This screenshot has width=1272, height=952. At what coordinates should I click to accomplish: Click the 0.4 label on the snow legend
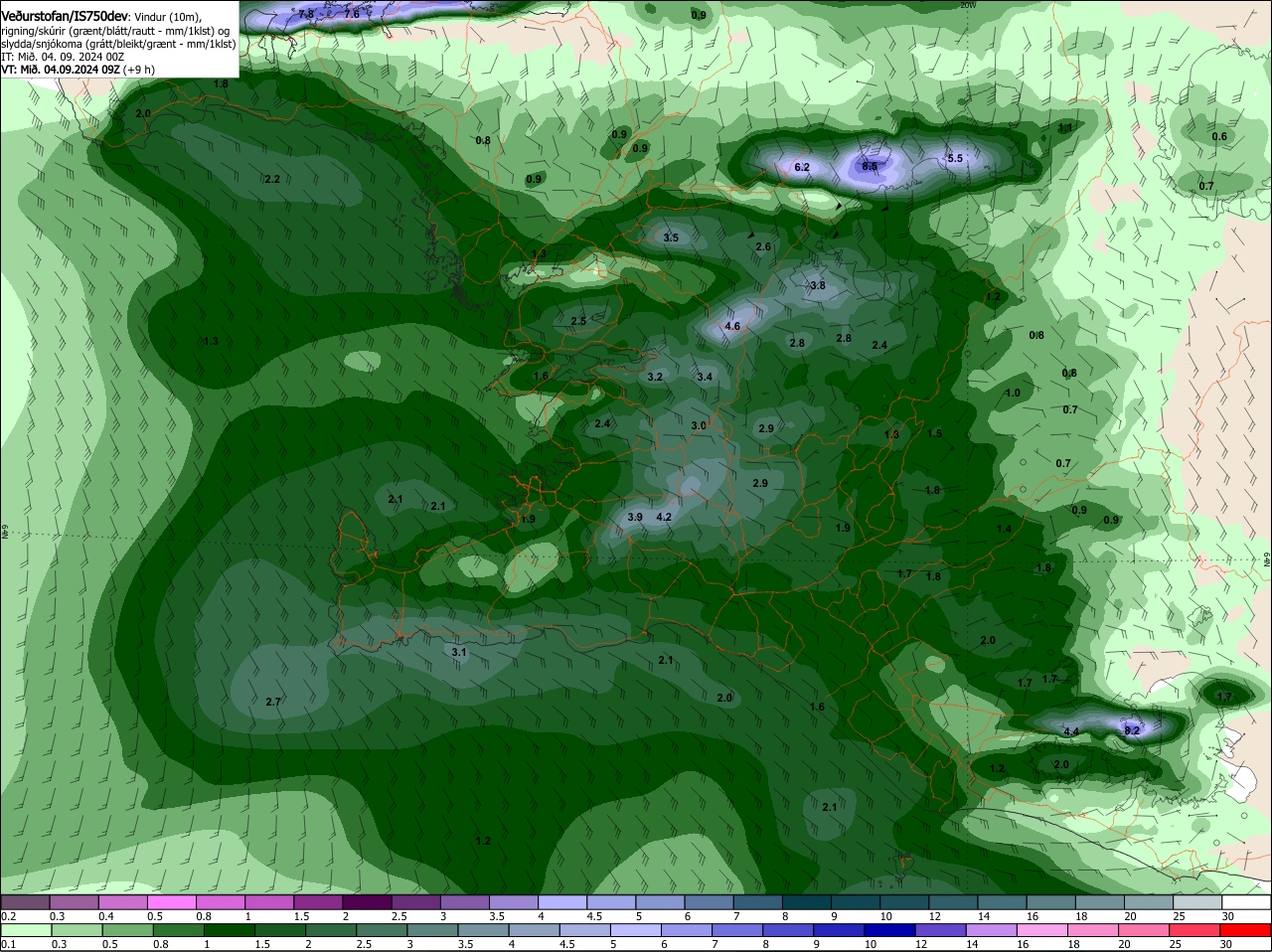click(106, 916)
